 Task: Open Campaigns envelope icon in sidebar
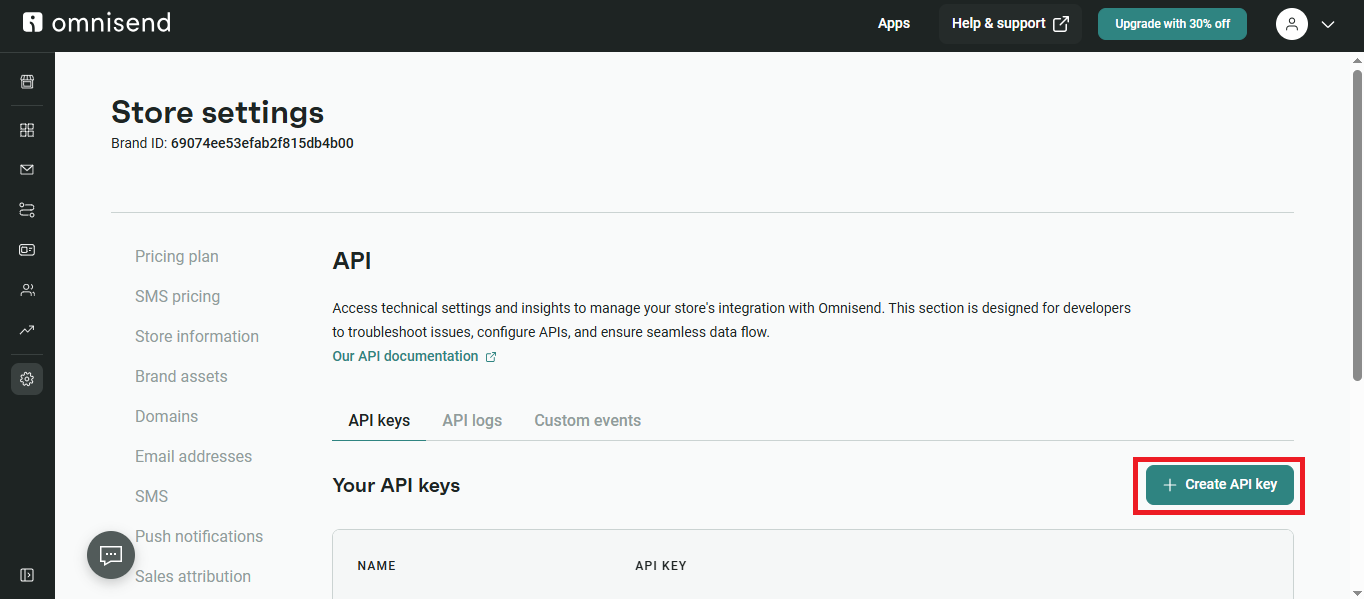point(27,170)
